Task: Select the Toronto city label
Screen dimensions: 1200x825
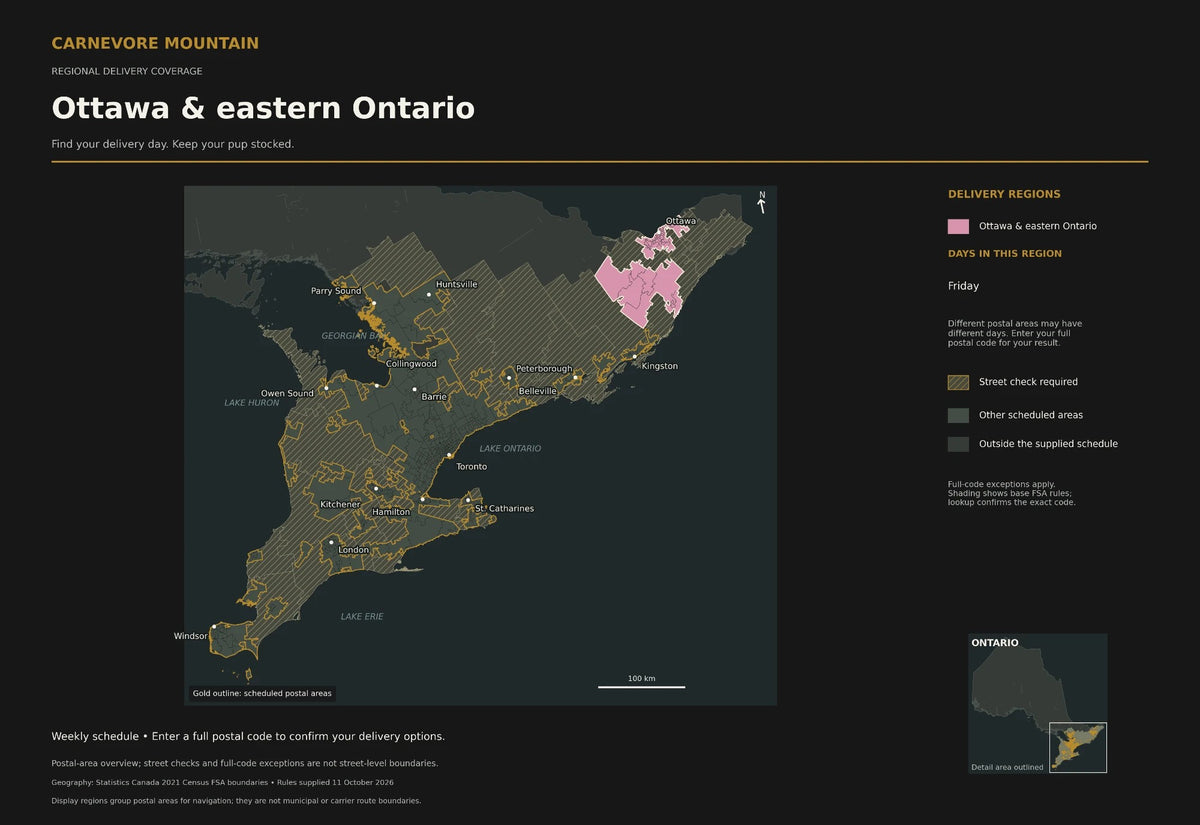Action: pos(472,467)
